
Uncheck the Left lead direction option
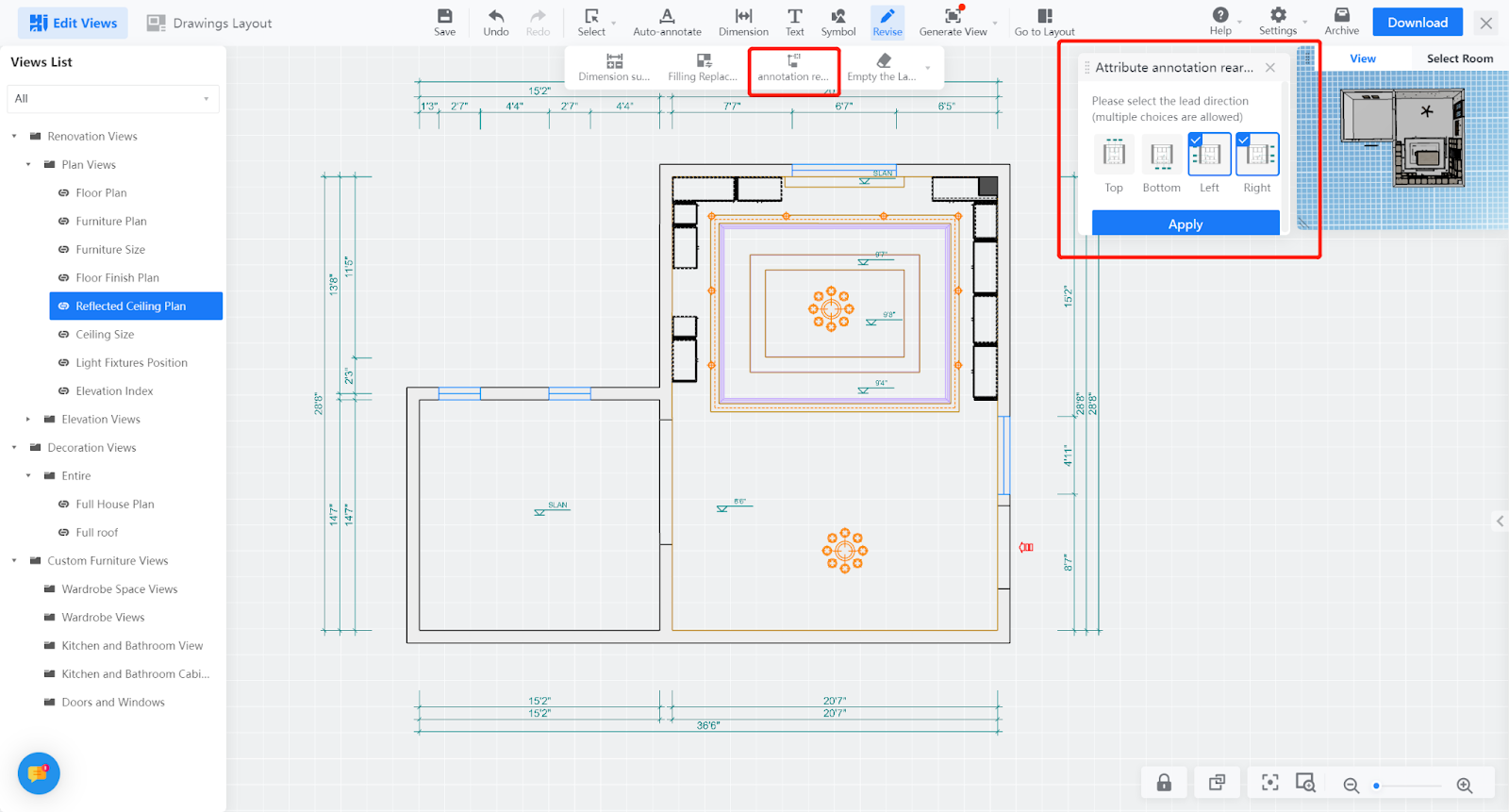1209,154
